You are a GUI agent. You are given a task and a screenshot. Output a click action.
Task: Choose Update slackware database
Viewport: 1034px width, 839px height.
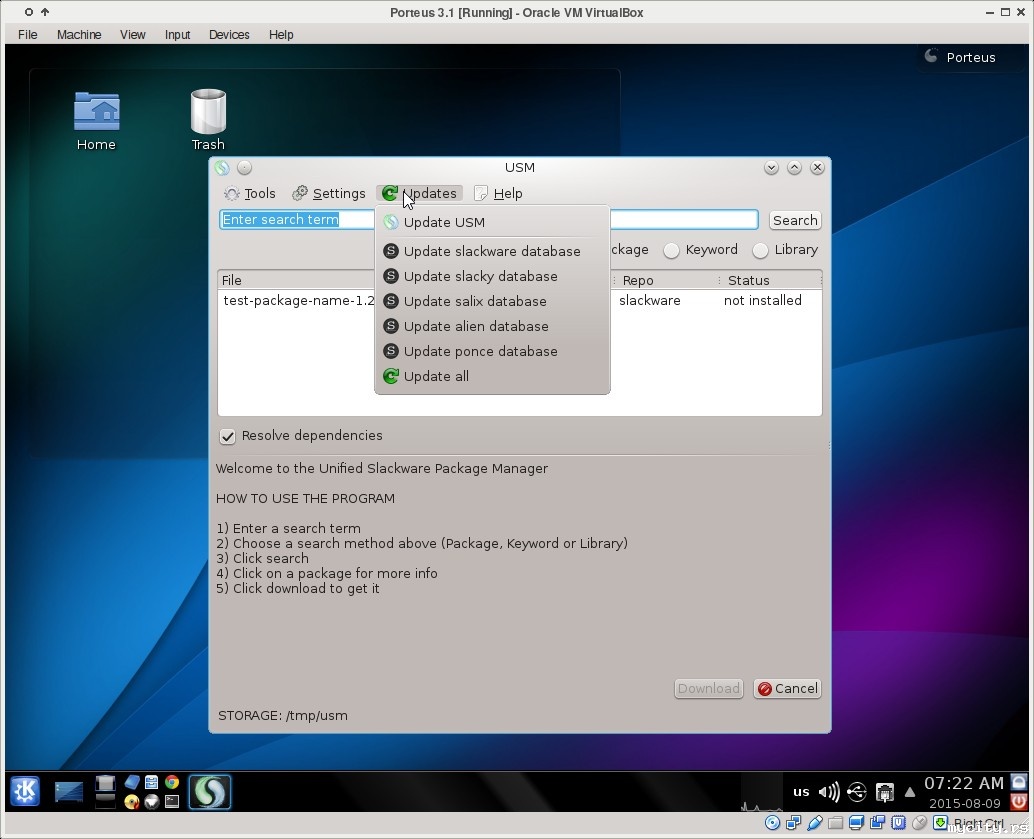[491, 251]
